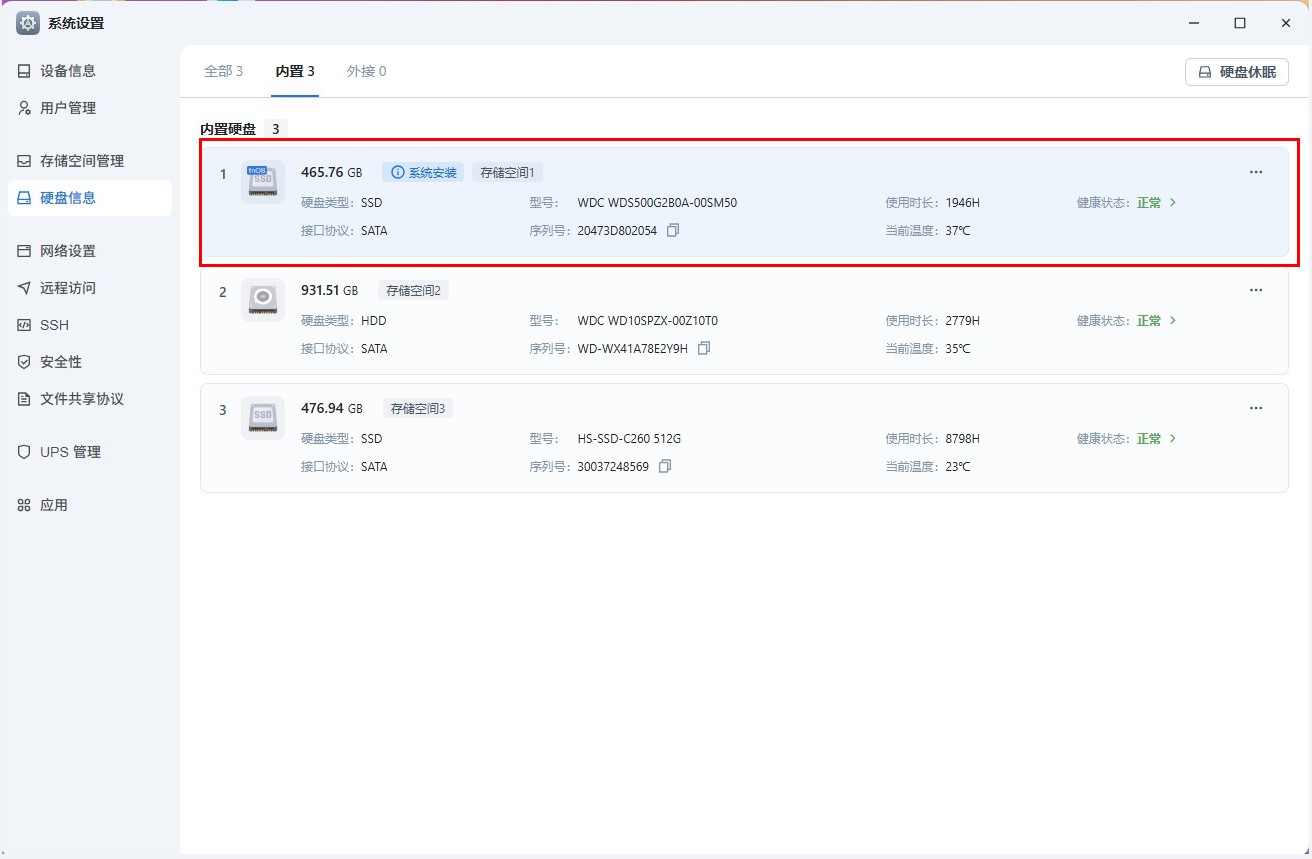Click the UPS 管理 shield icon
Screen dimensions: 1312x859
[24, 452]
